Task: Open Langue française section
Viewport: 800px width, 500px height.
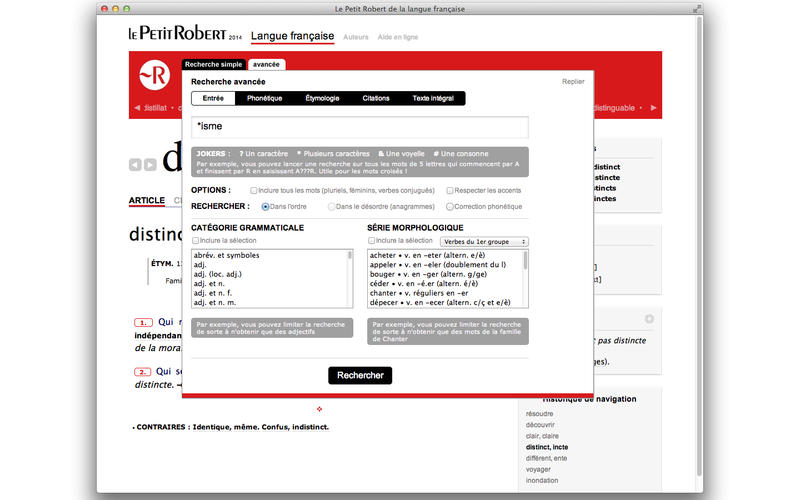Action: (292, 36)
